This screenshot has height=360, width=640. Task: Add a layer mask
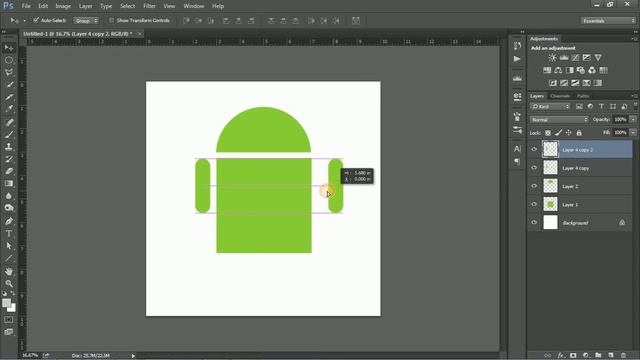(573, 355)
